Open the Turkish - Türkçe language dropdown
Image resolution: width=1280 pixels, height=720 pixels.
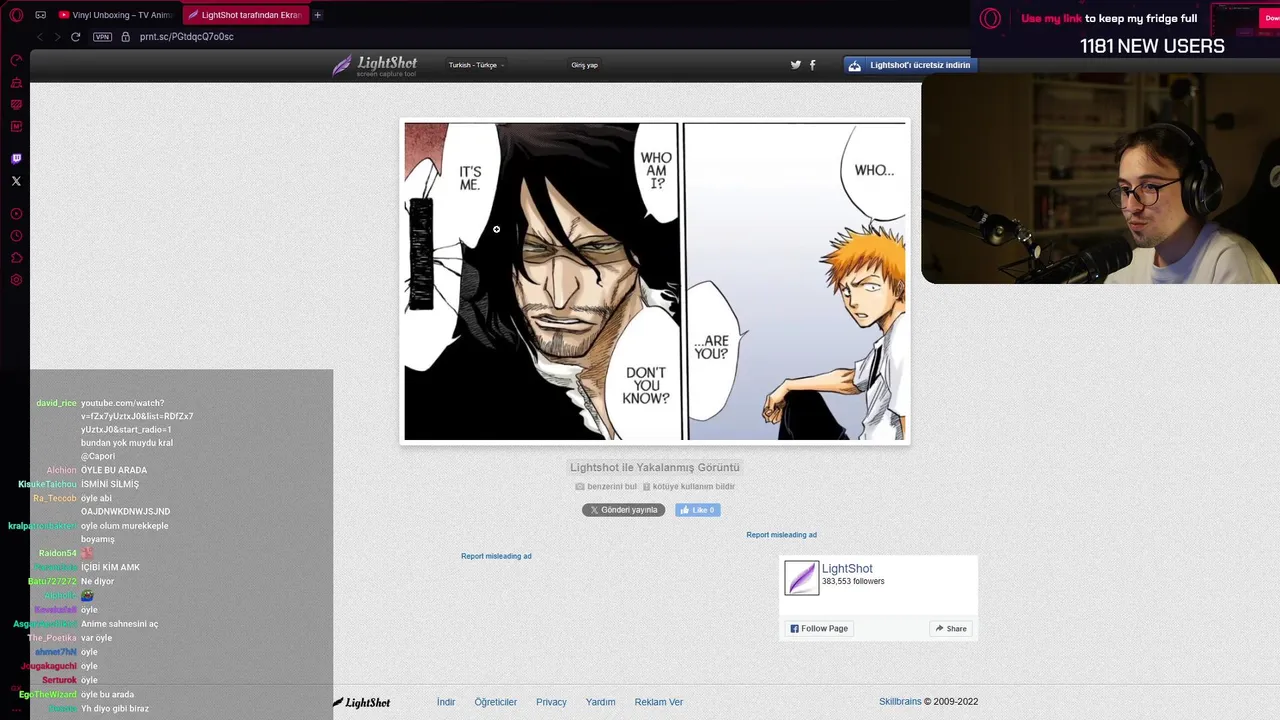[476, 65]
